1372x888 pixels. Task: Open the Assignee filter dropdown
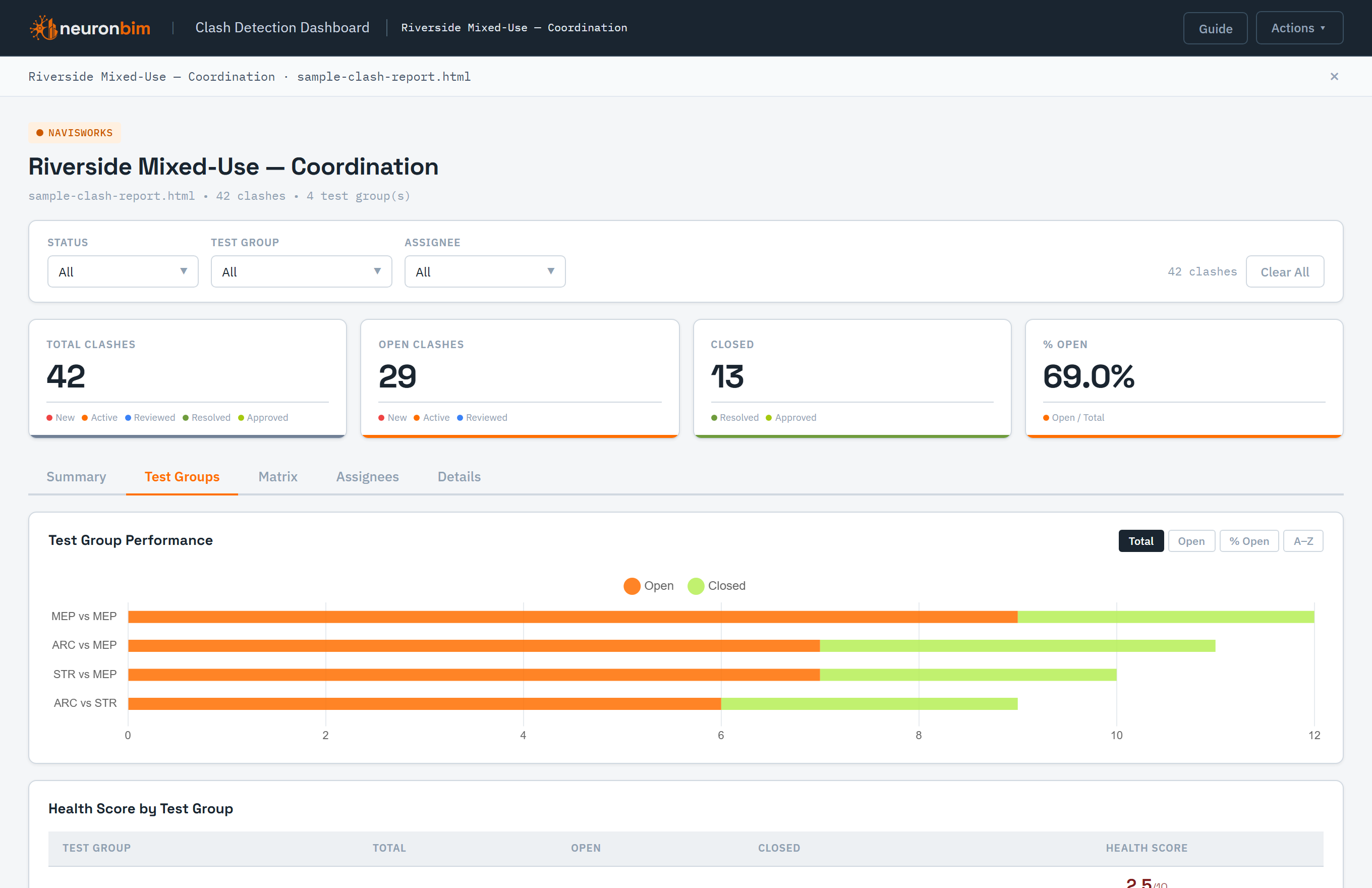(x=485, y=271)
